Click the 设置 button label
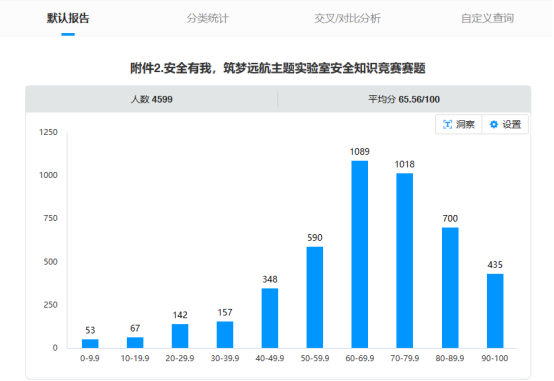Image resolution: width=554 pixels, height=381 pixels. [512, 124]
